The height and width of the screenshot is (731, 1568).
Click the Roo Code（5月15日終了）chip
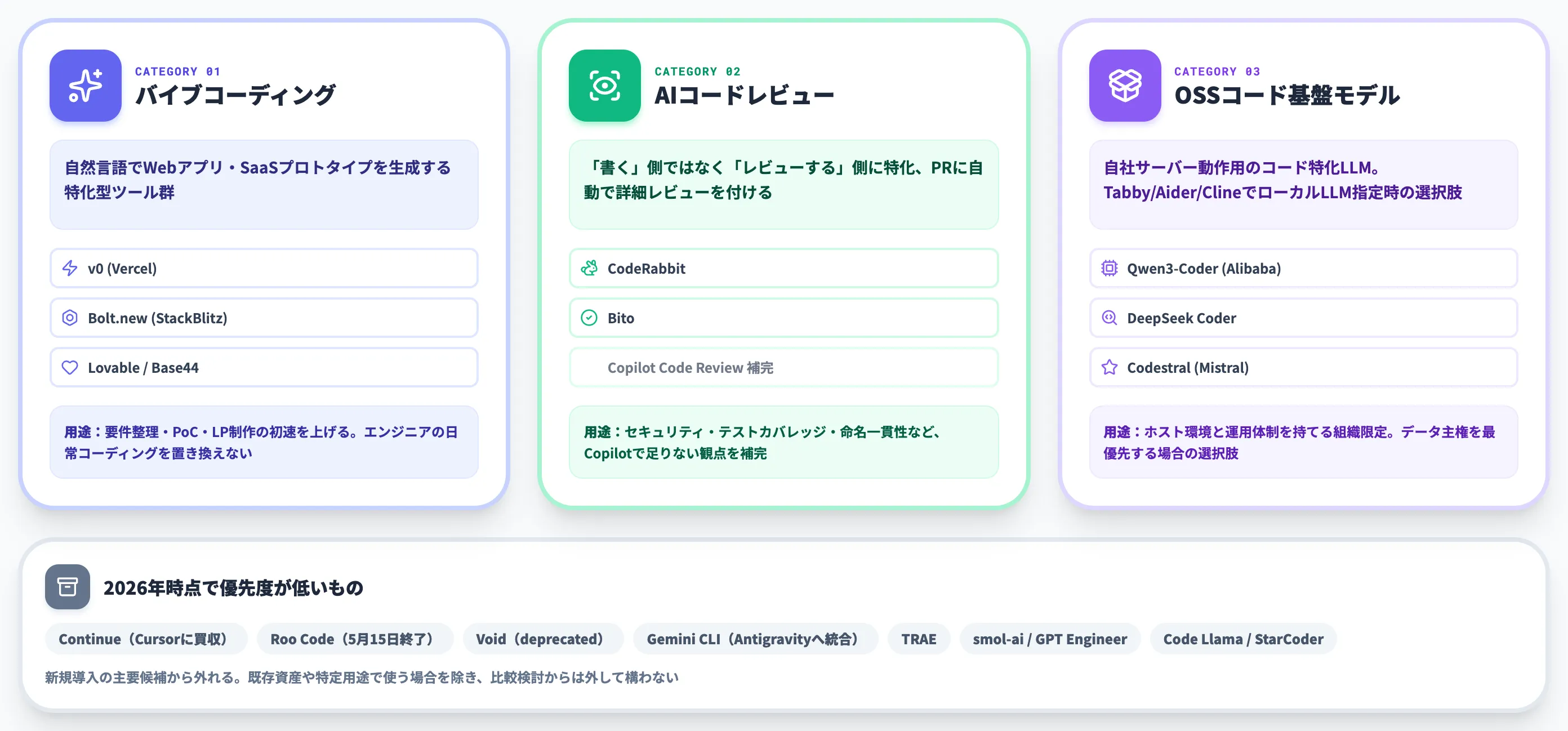(x=355, y=639)
